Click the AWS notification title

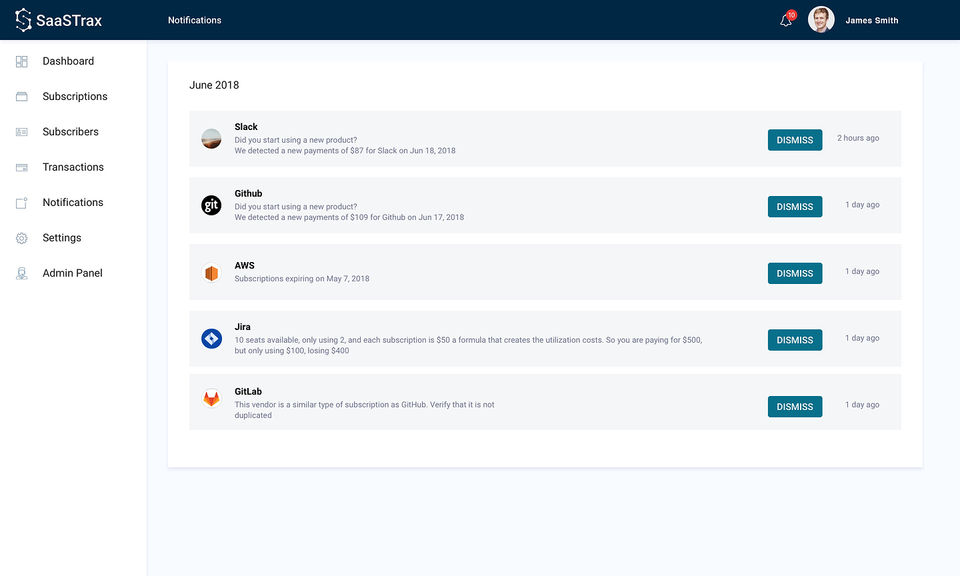[x=244, y=266]
